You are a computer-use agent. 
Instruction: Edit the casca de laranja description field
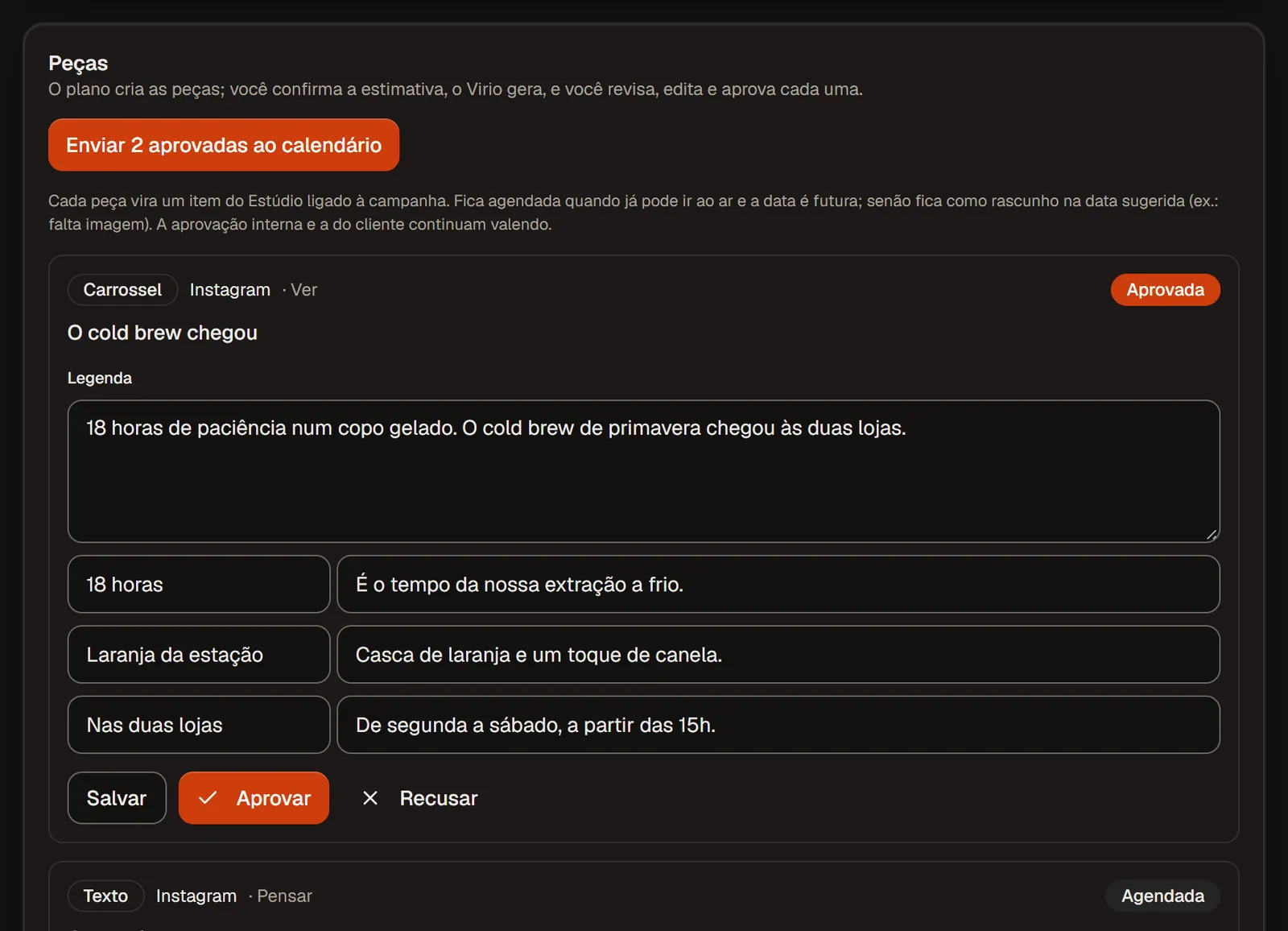coord(778,655)
